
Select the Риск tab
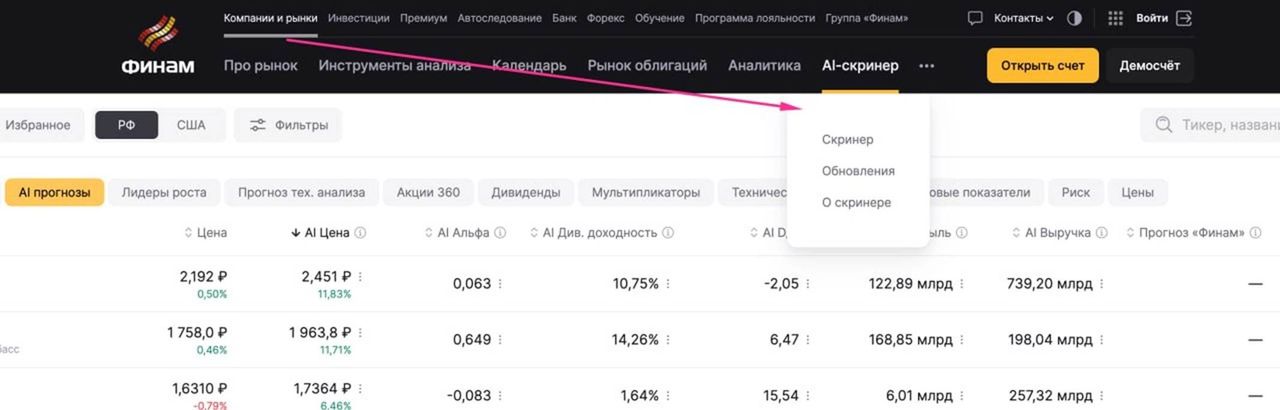point(1076,193)
